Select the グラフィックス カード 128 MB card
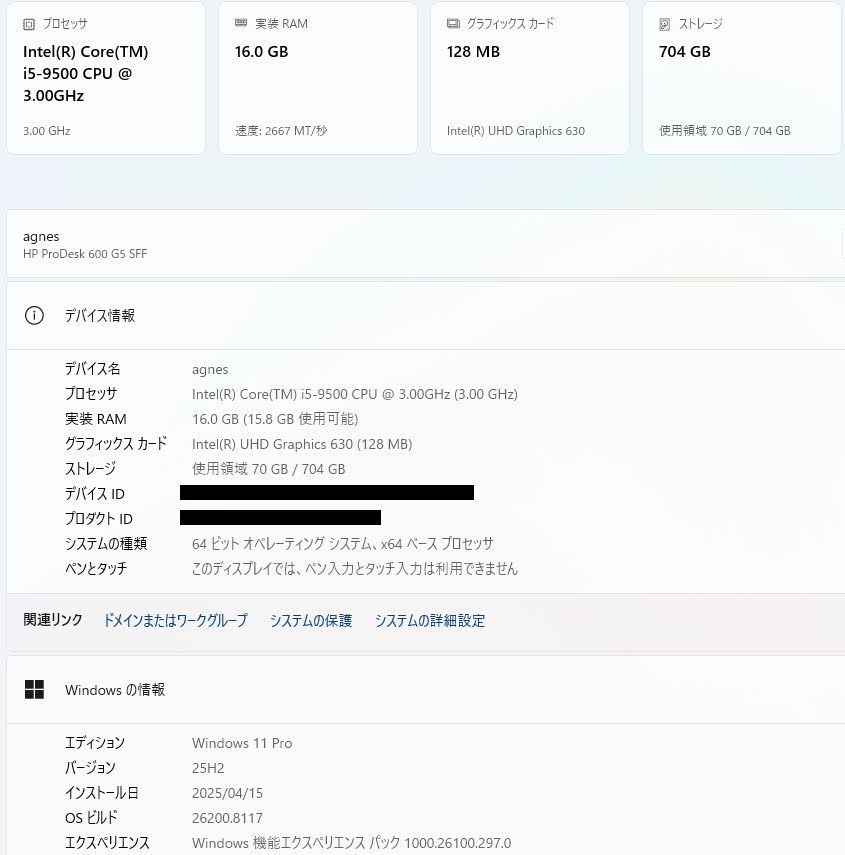 point(530,77)
